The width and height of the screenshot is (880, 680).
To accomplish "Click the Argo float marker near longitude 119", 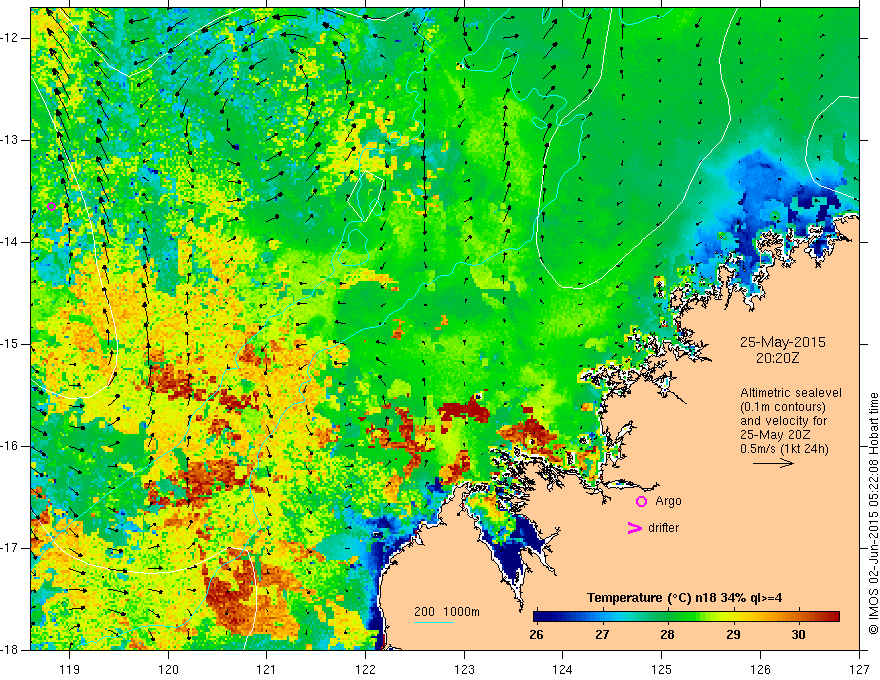I will pyautogui.click(x=52, y=206).
